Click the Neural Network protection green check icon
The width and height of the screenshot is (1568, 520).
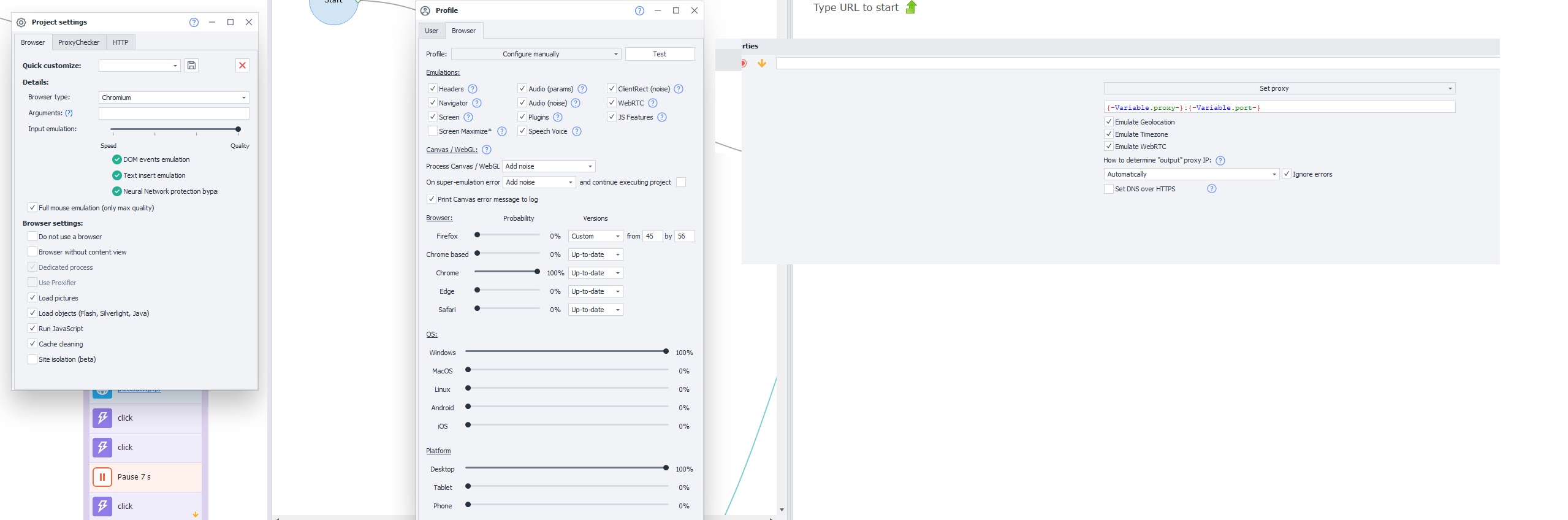pos(117,191)
